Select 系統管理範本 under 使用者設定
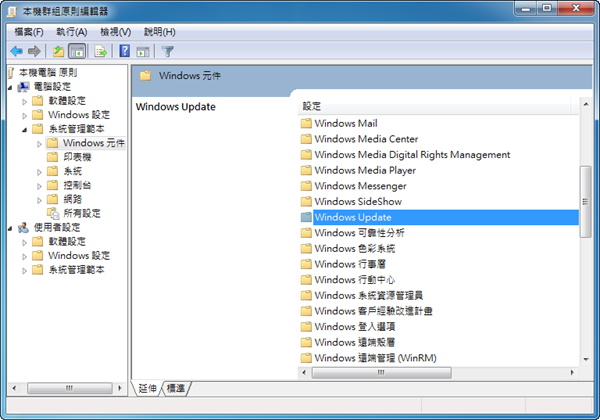 (76, 270)
